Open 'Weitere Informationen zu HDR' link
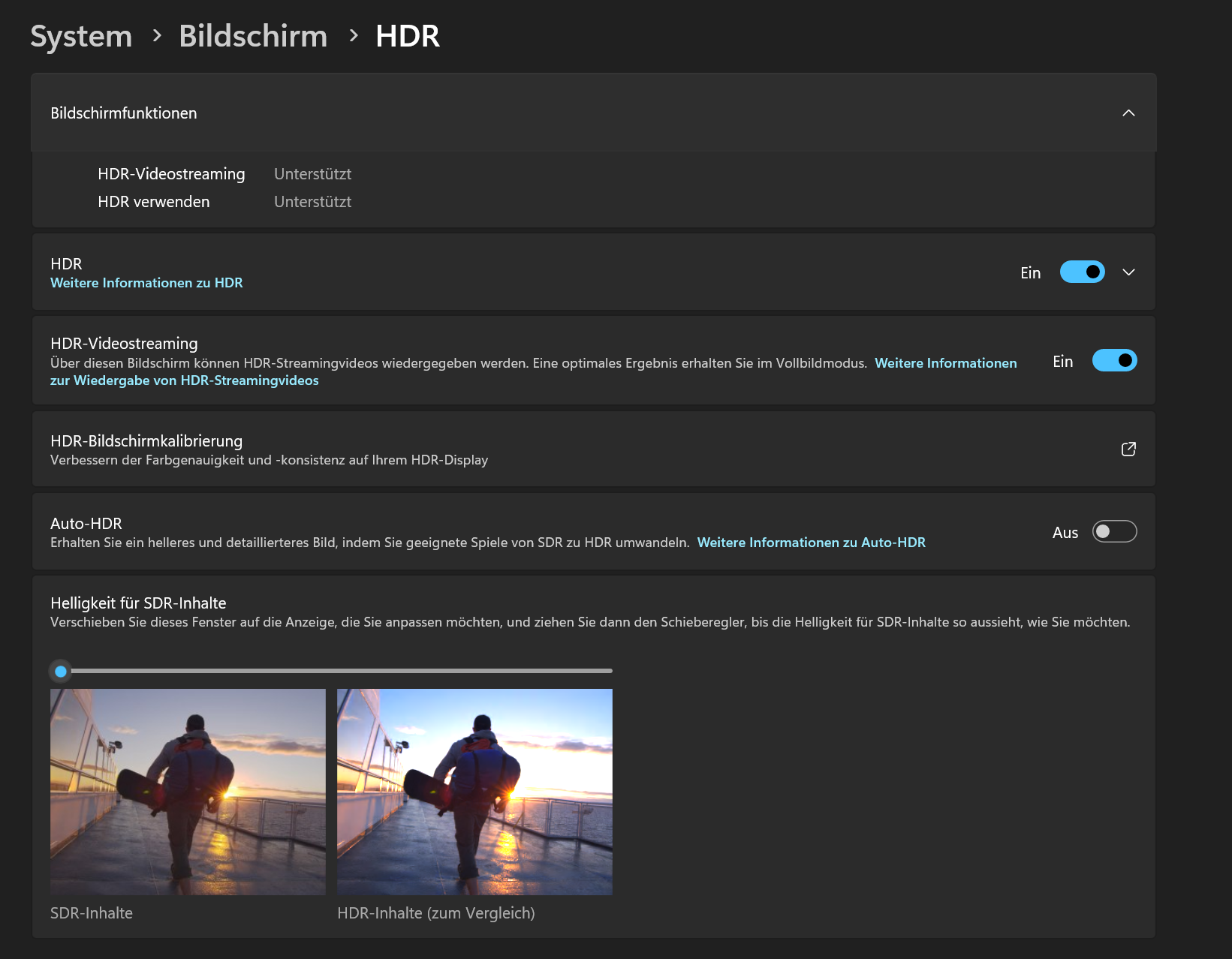Image resolution: width=1232 pixels, height=959 pixels. (146, 283)
